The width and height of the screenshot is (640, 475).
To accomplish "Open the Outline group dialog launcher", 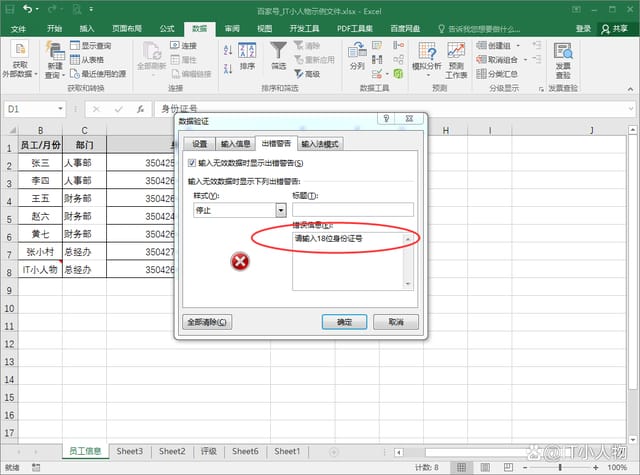I will tap(541, 89).
